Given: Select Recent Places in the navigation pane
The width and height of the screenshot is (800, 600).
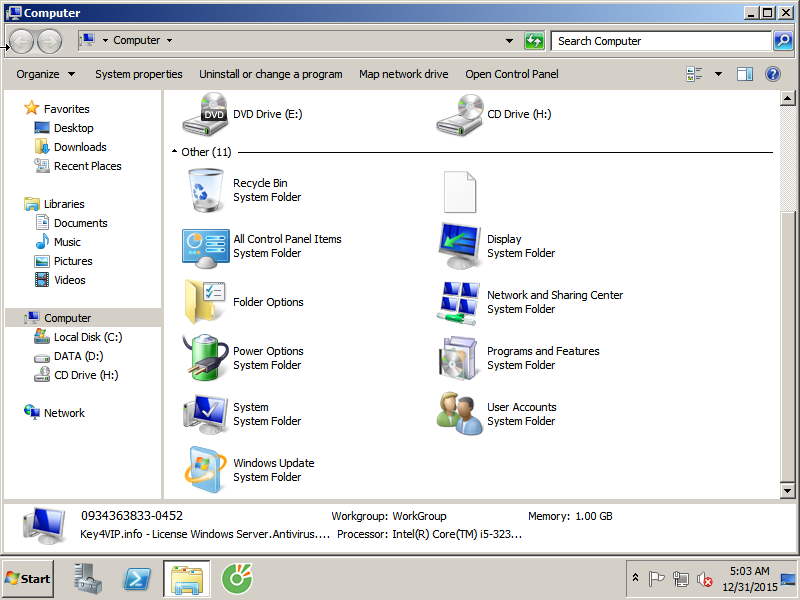Looking at the screenshot, I should click(x=88, y=166).
